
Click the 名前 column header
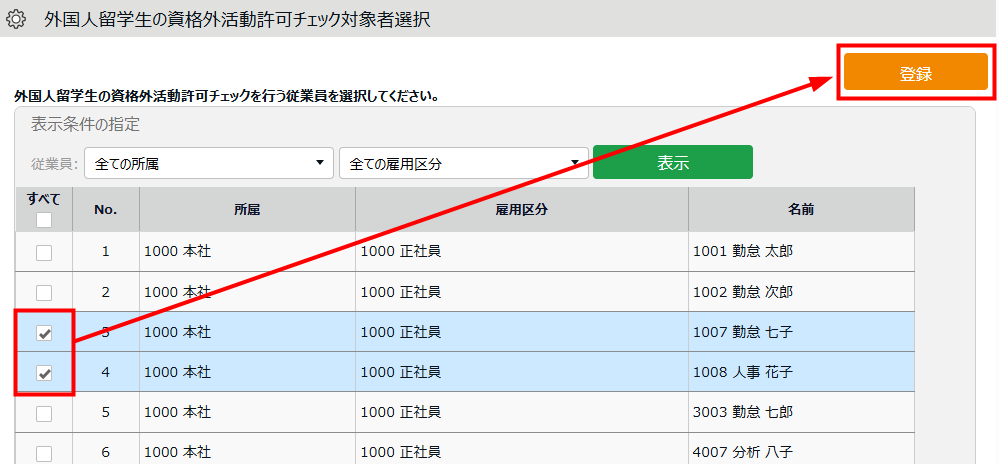801,210
